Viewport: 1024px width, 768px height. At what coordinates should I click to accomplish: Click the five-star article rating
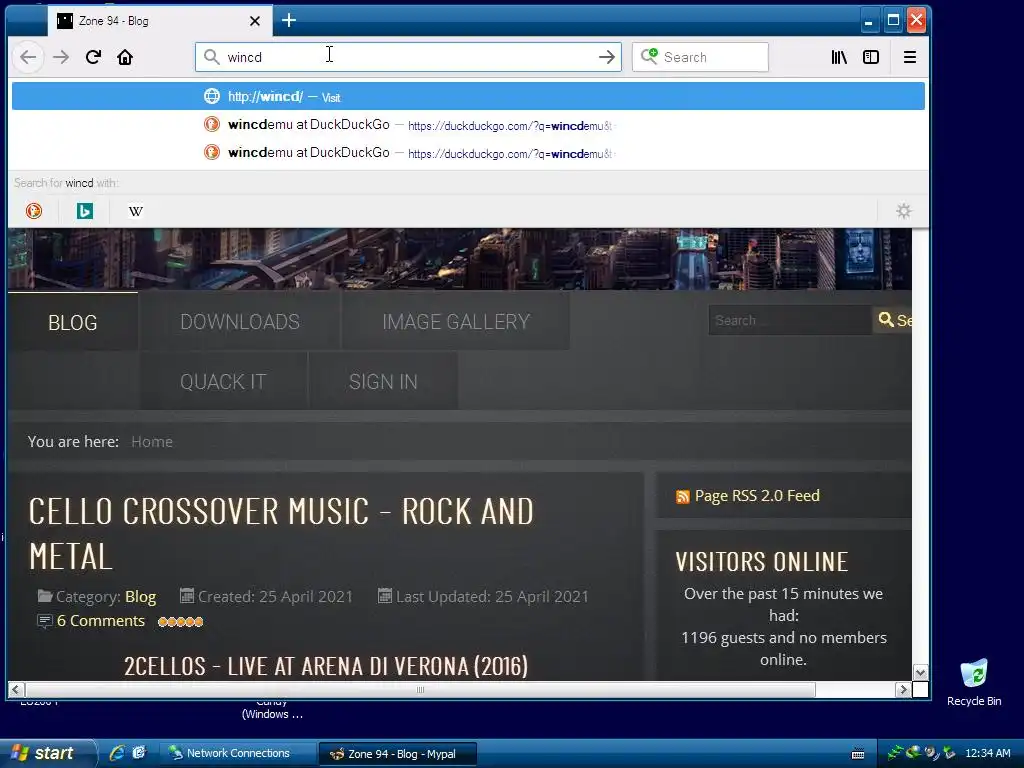click(180, 622)
